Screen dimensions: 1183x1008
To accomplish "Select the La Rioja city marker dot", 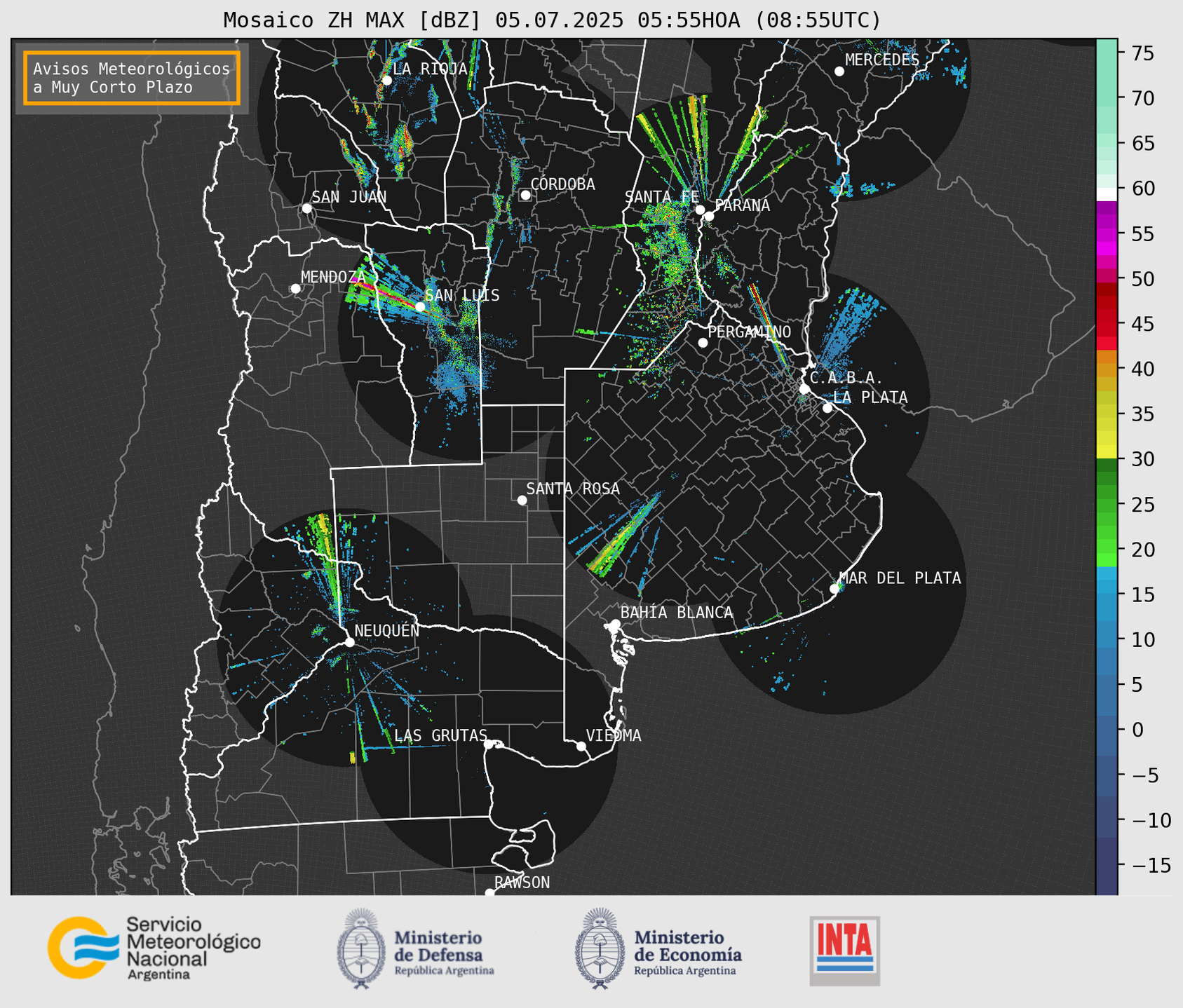I will tap(386, 80).
